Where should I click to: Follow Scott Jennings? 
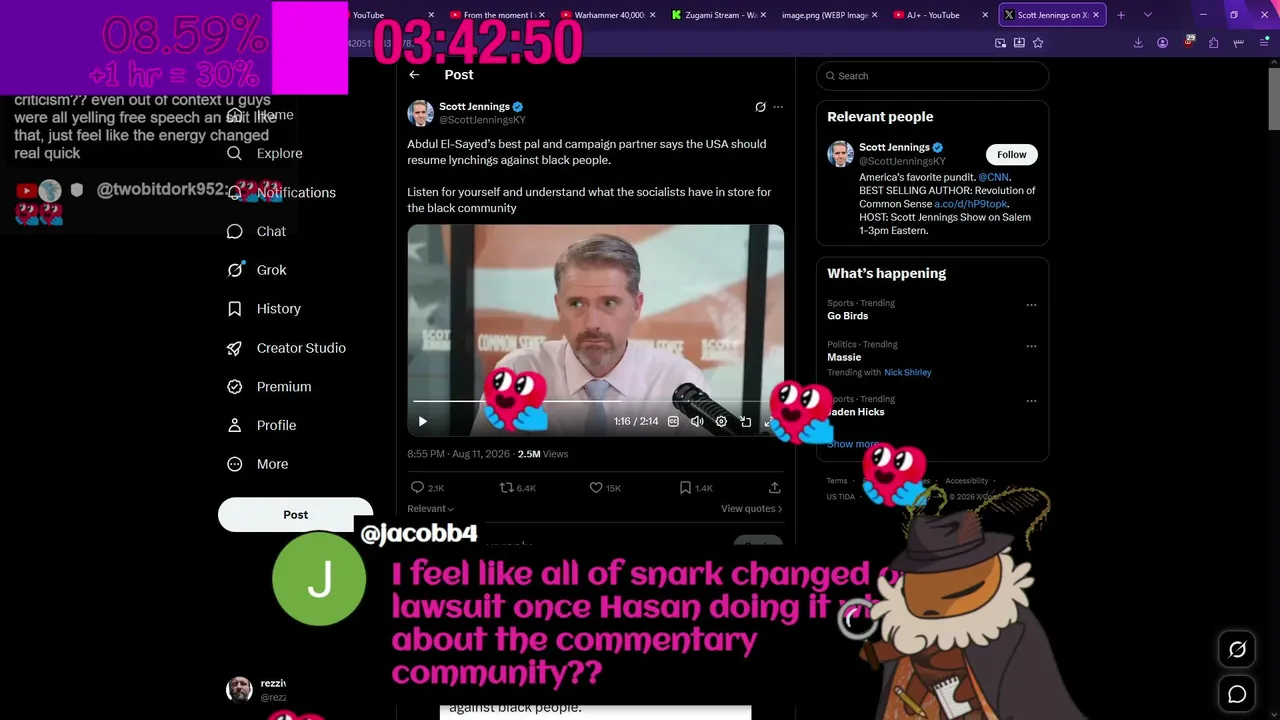[1011, 154]
